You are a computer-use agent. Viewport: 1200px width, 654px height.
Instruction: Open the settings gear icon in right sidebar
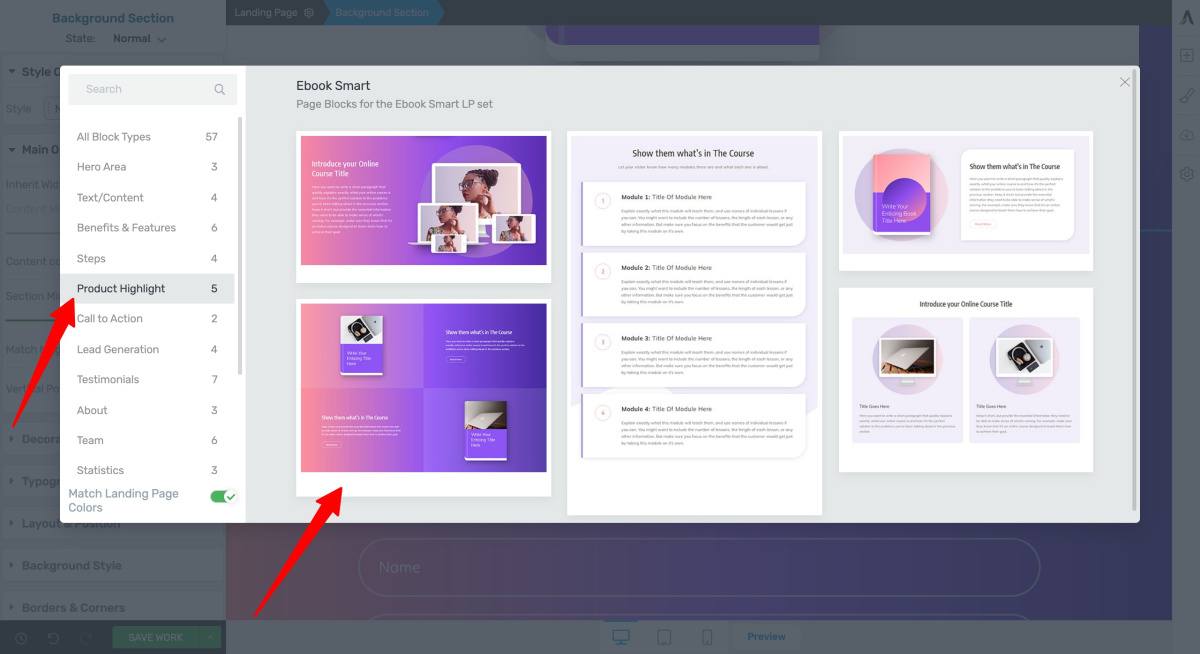(1187, 174)
